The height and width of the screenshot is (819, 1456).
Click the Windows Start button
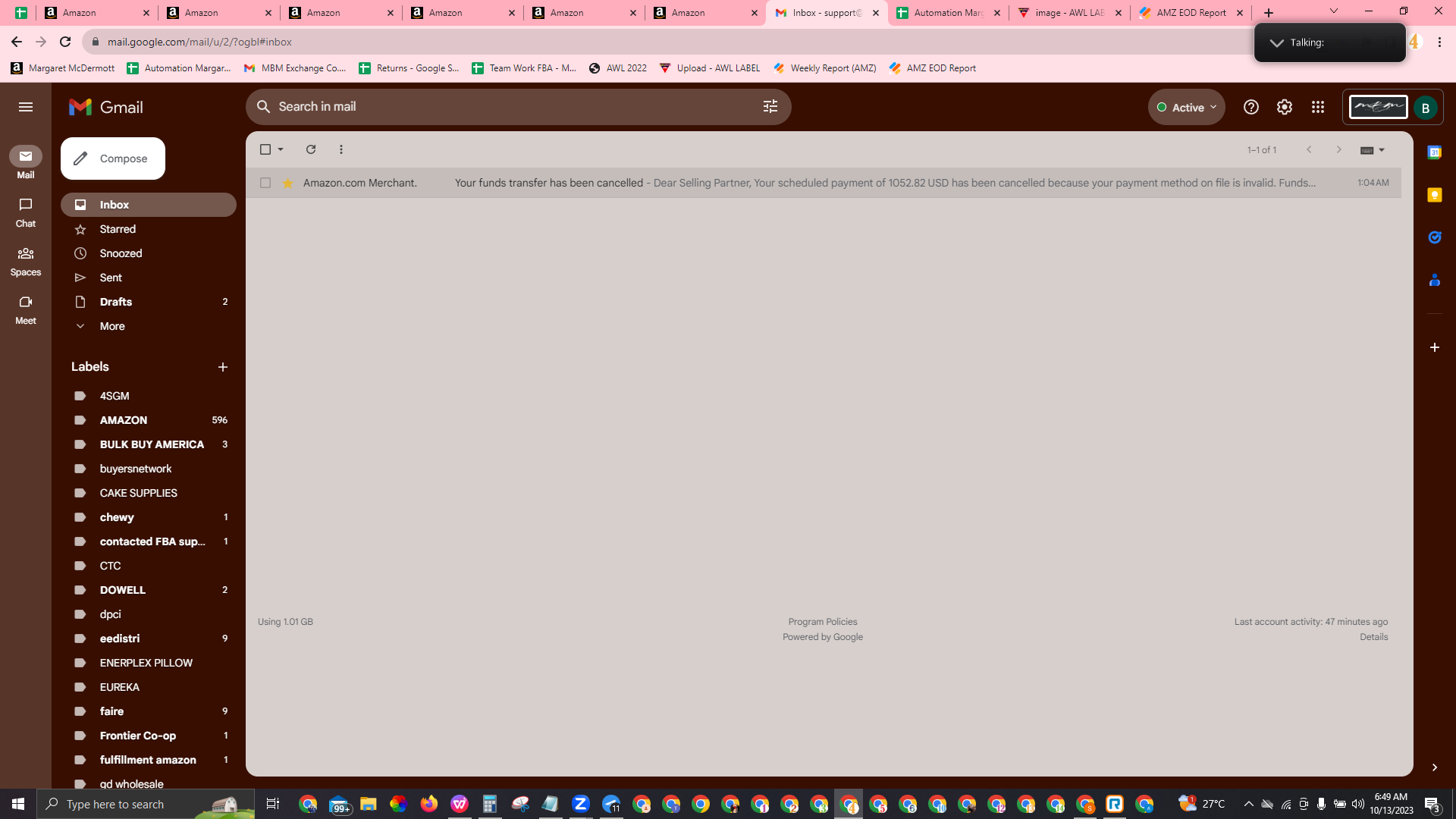(18, 804)
